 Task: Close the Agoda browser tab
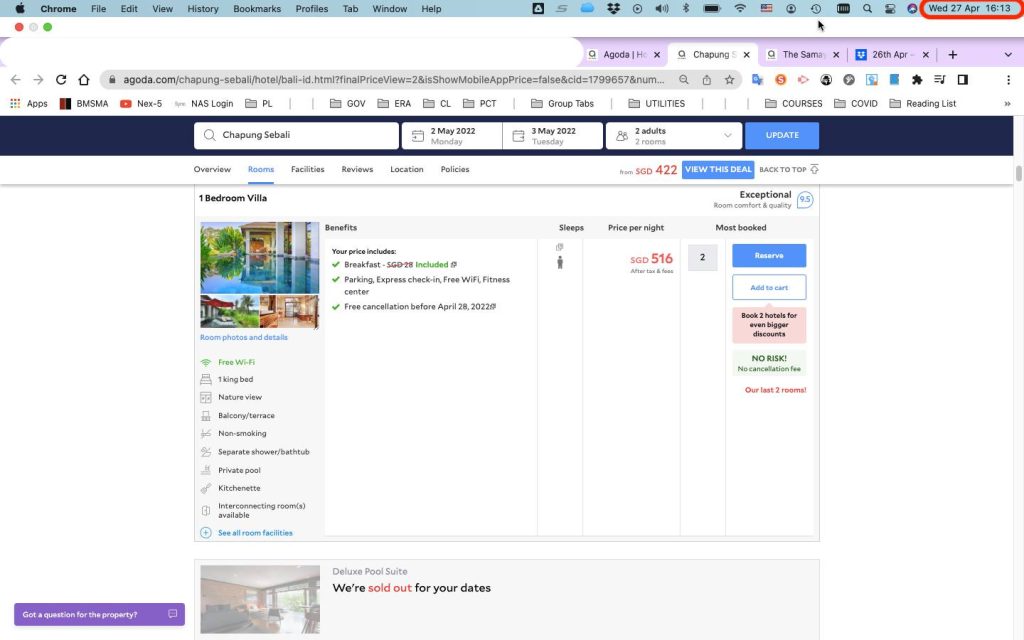point(657,55)
